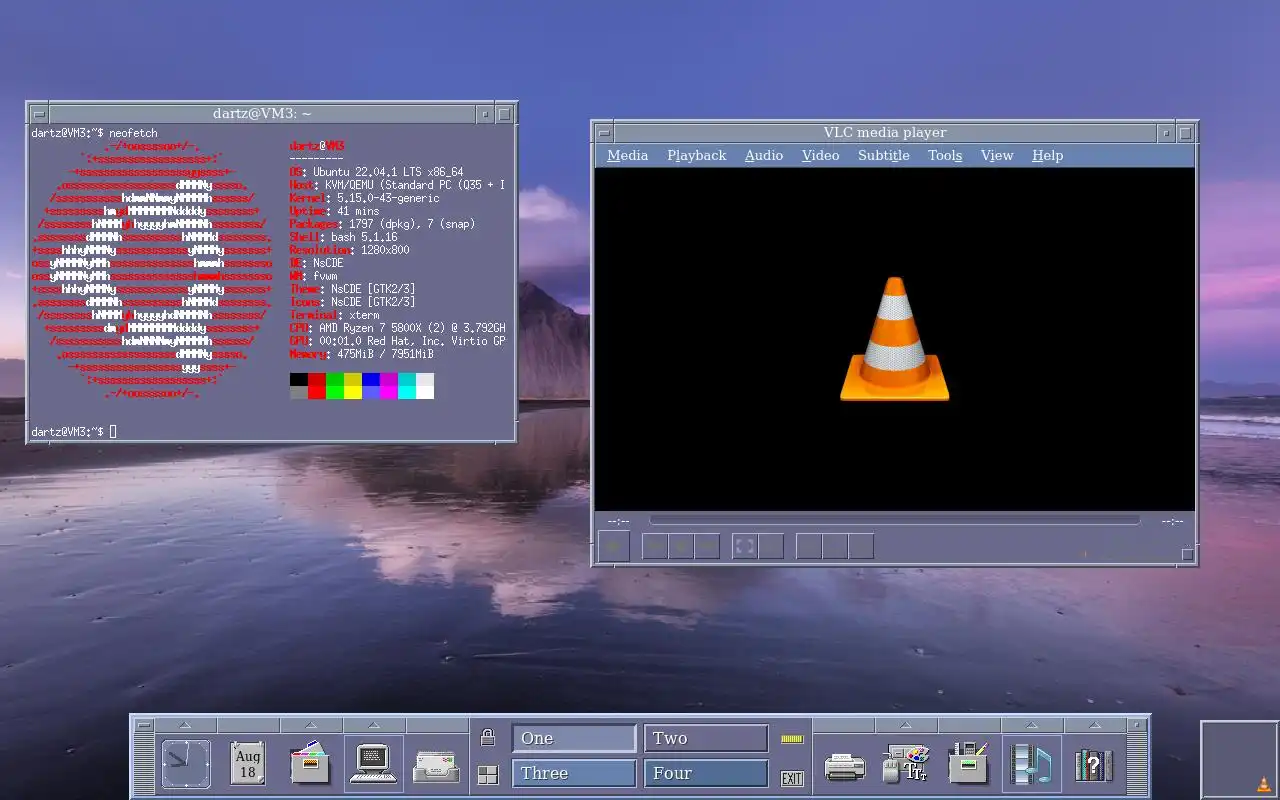
Task: Click VLC stop button
Action: [681, 546]
